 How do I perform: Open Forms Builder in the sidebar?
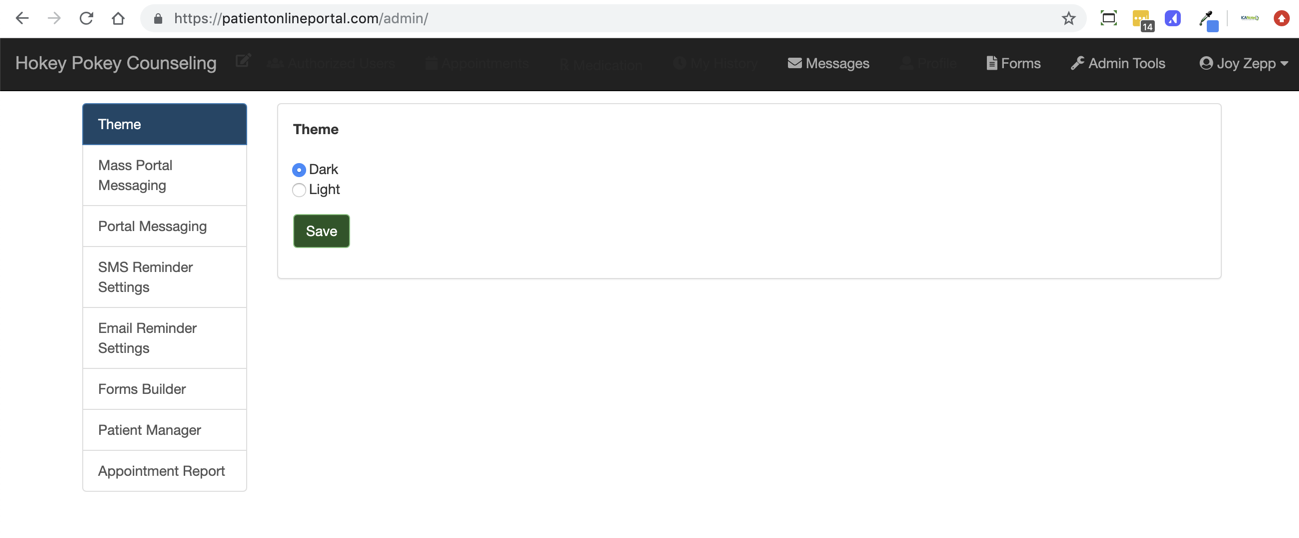(164, 389)
